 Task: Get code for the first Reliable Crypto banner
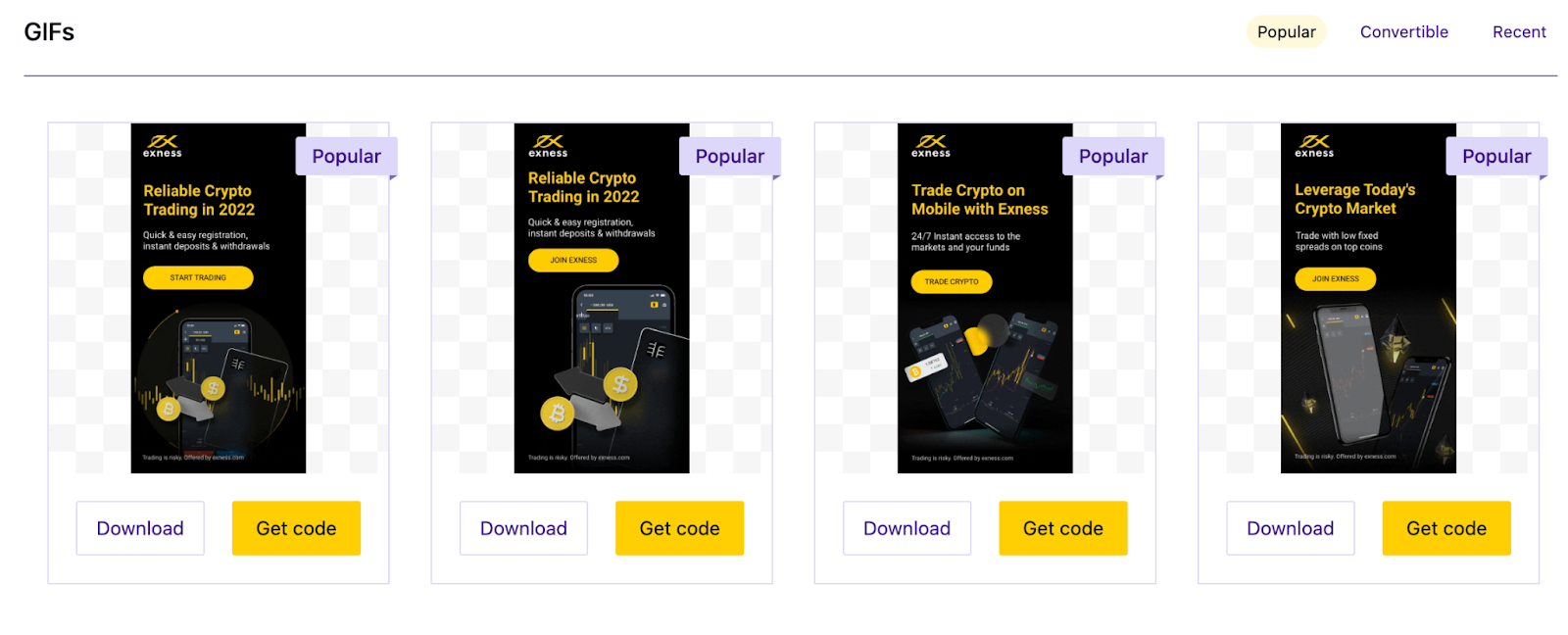click(296, 528)
